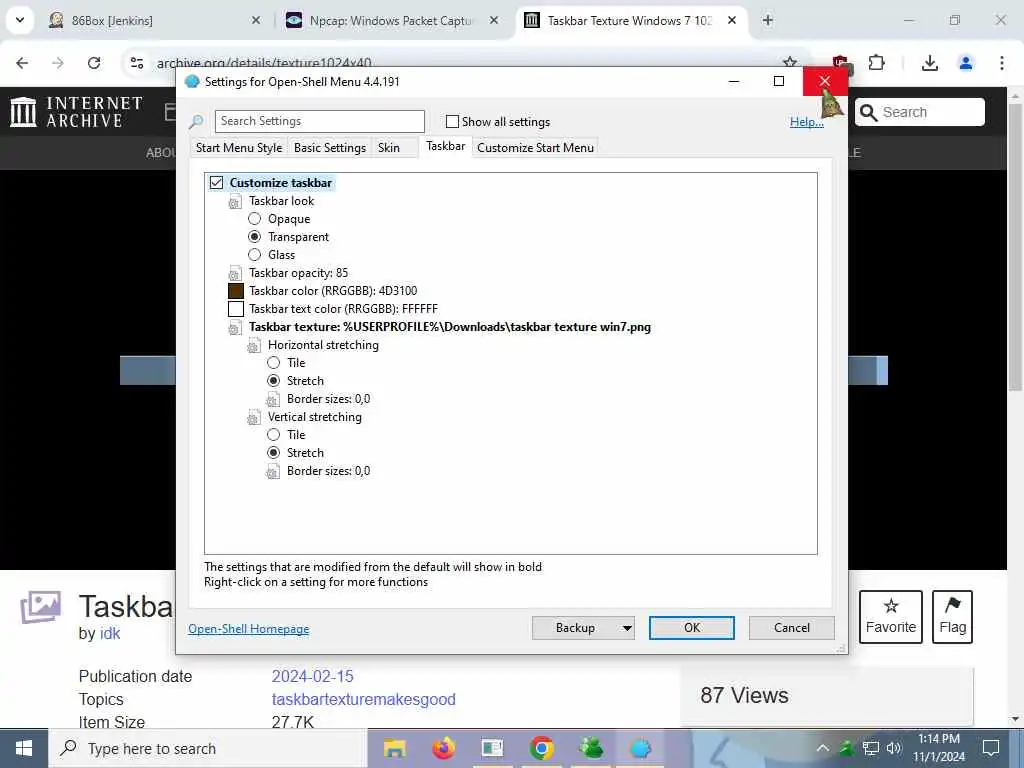Launch Firefox from the taskbar
This screenshot has width=1024, height=768.
coord(443,748)
